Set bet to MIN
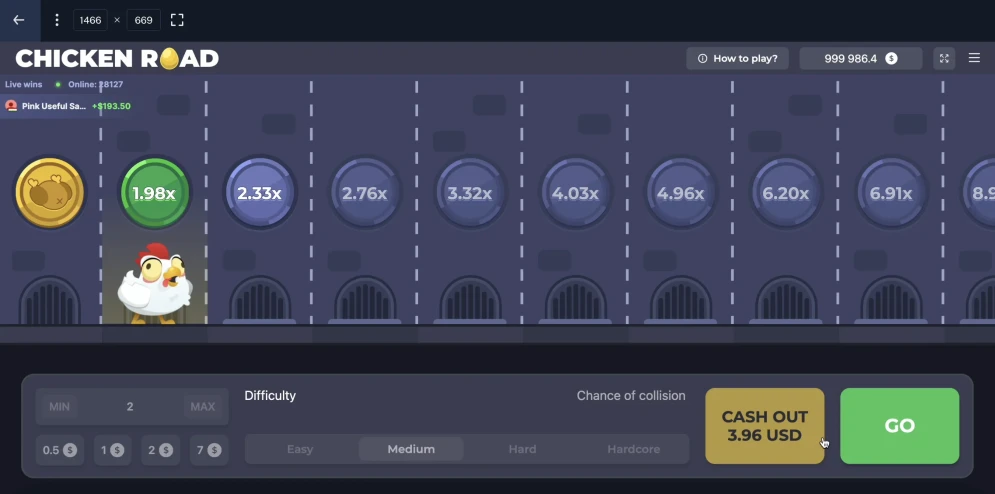Image resolution: width=995 pixels, height=494 pixels. coord(60,407)
